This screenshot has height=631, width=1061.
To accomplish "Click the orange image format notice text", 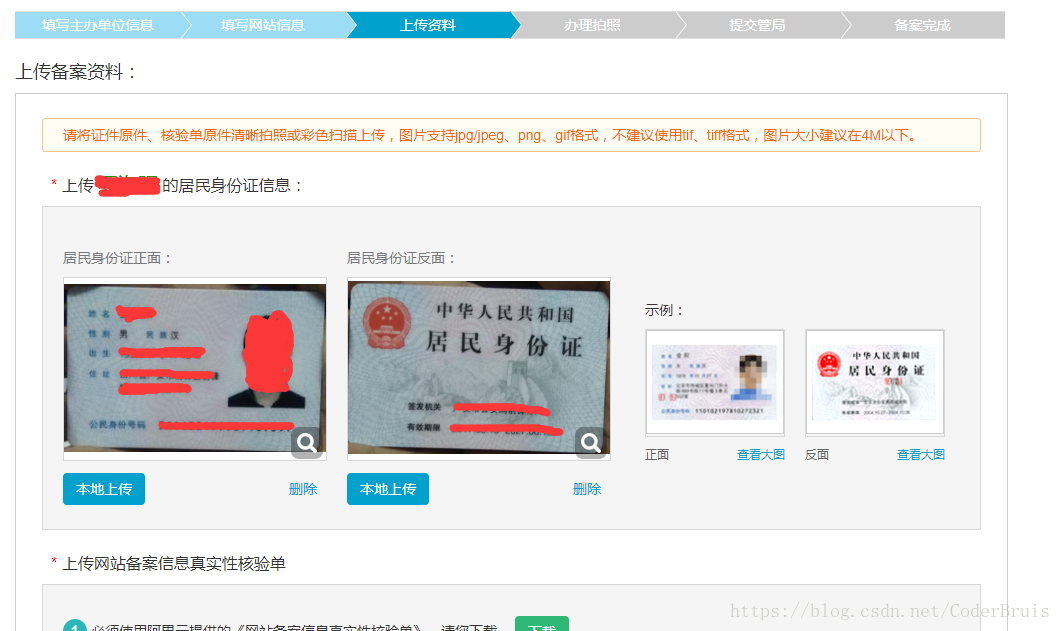I will 490,135.
